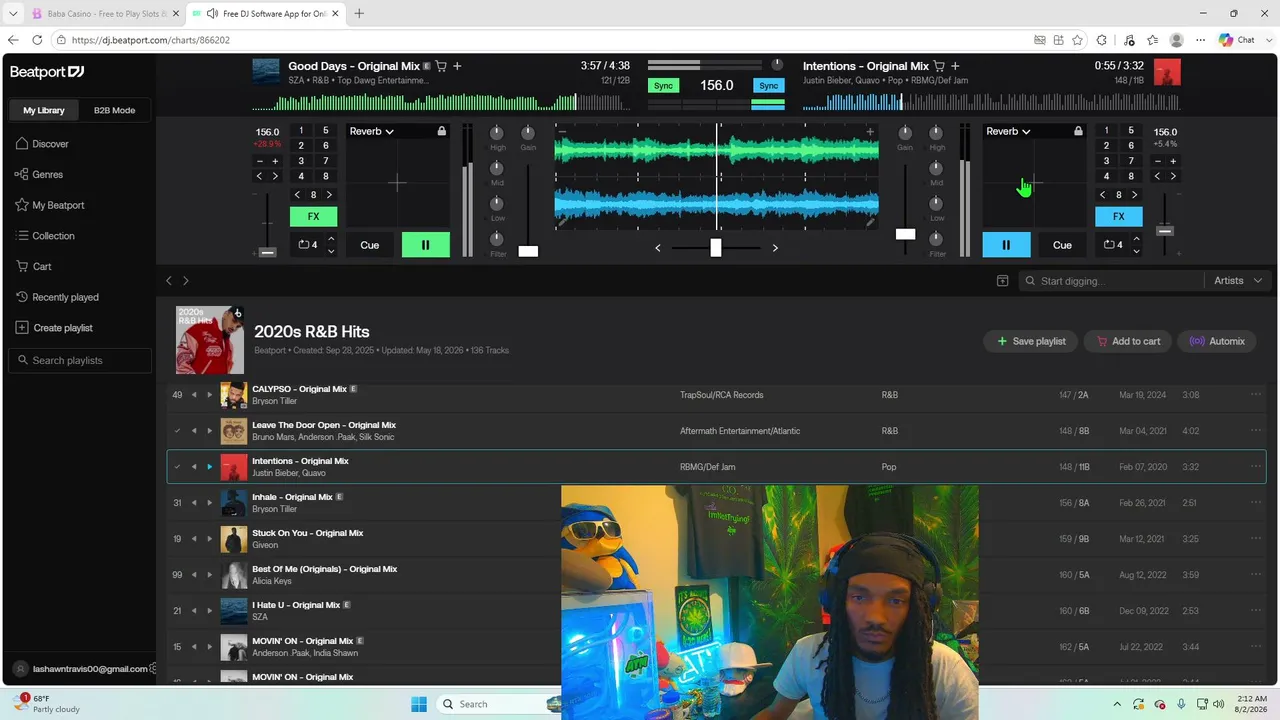The image size is (1280, 720).
Task: Open My Beatport in the sidebar
Action: click(x=50, y=205)
